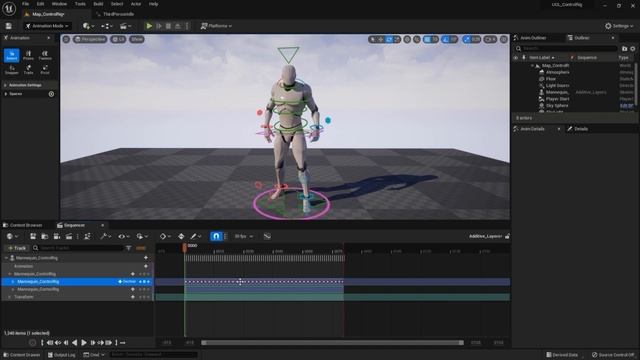Switch to the Content Browser tab
Screen dimensions: 640x360
tap(23, 225)
